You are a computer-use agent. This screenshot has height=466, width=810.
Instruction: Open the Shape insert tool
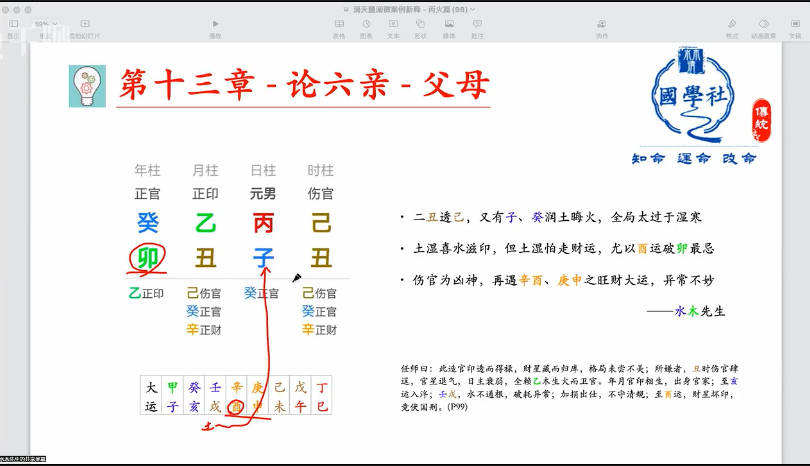click(x=420, y=23)
